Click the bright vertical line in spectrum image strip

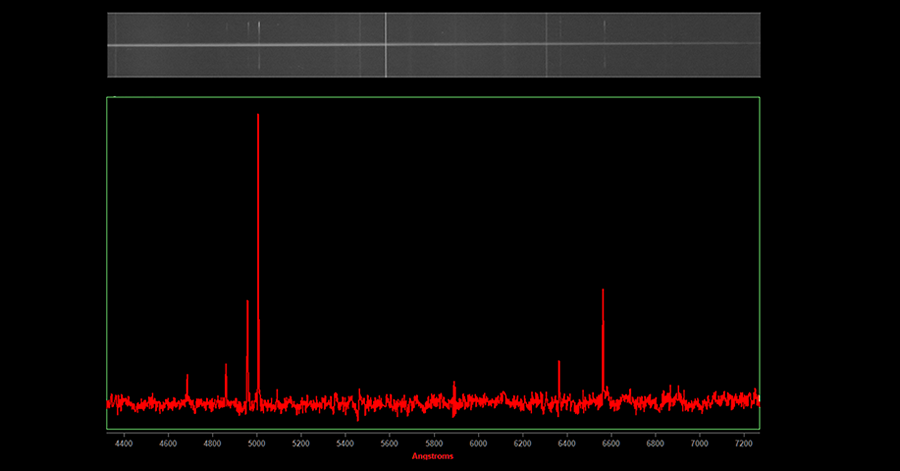coord(386,45)
